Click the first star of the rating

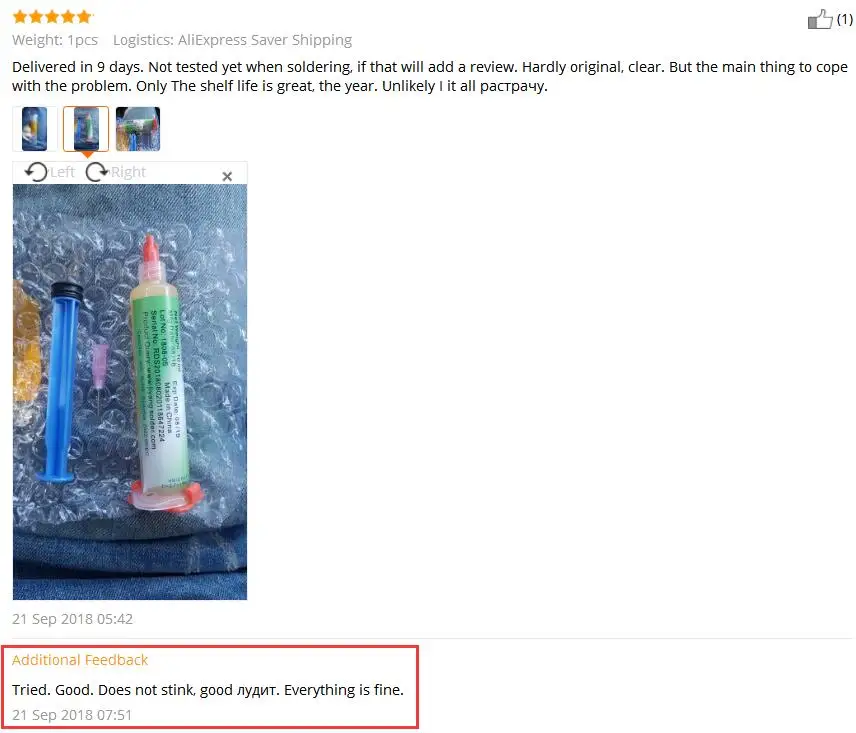[20, 17]
